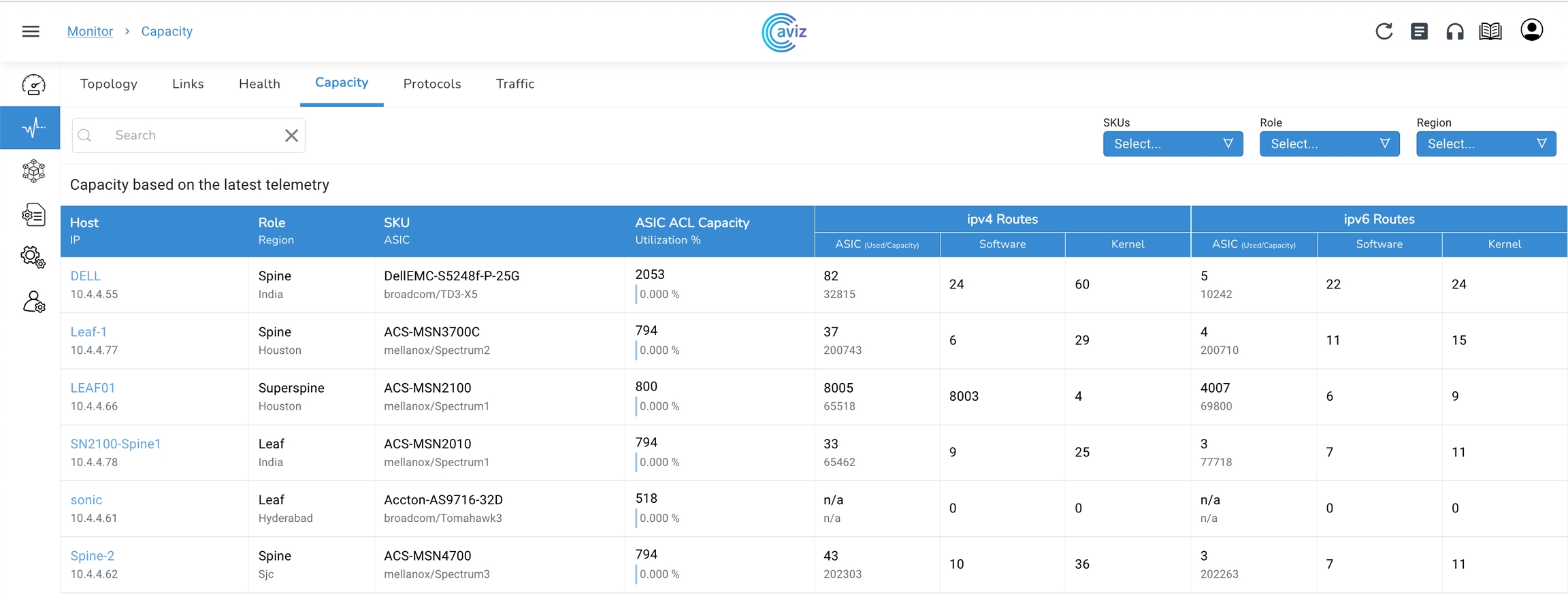Expand the Role filter dropdown

[1329, 144]
